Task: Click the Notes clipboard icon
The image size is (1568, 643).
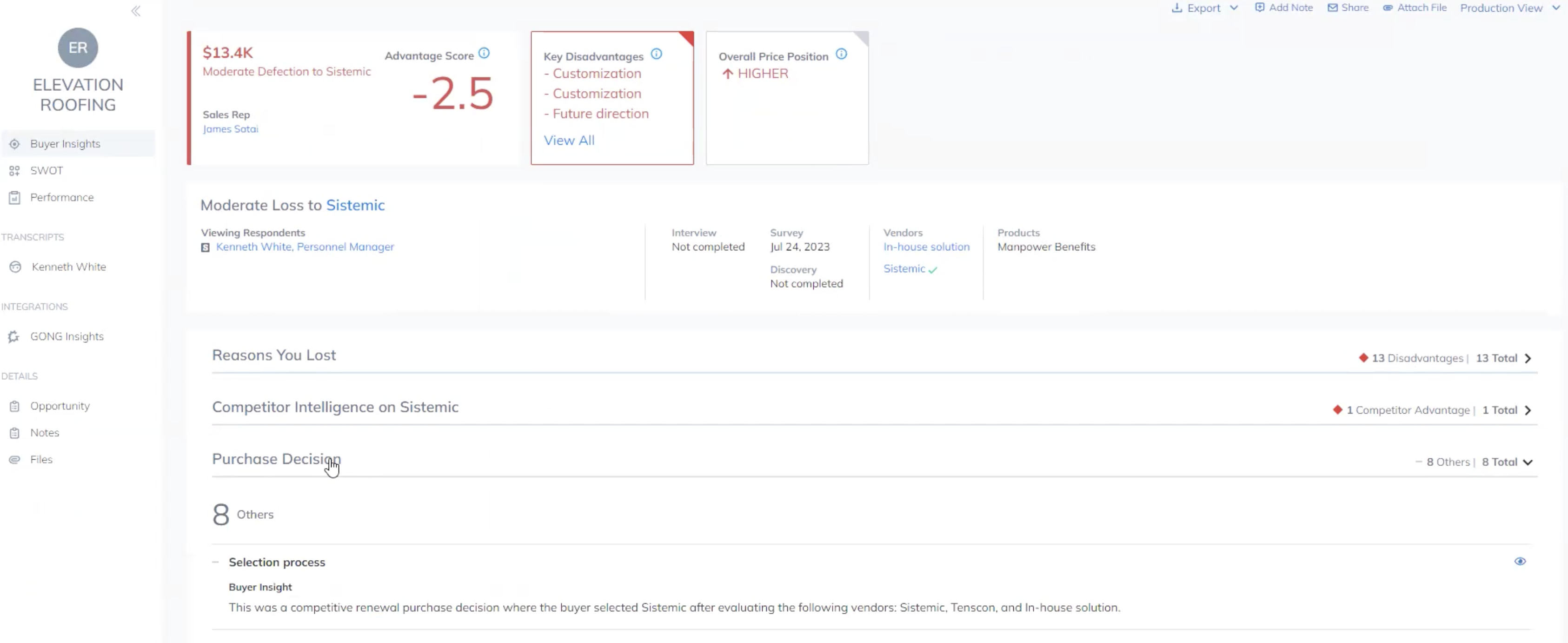Action: [14, 432]
